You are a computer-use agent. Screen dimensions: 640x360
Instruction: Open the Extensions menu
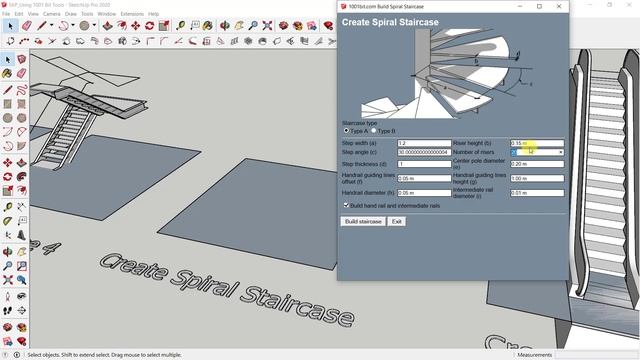coord(132,14)
